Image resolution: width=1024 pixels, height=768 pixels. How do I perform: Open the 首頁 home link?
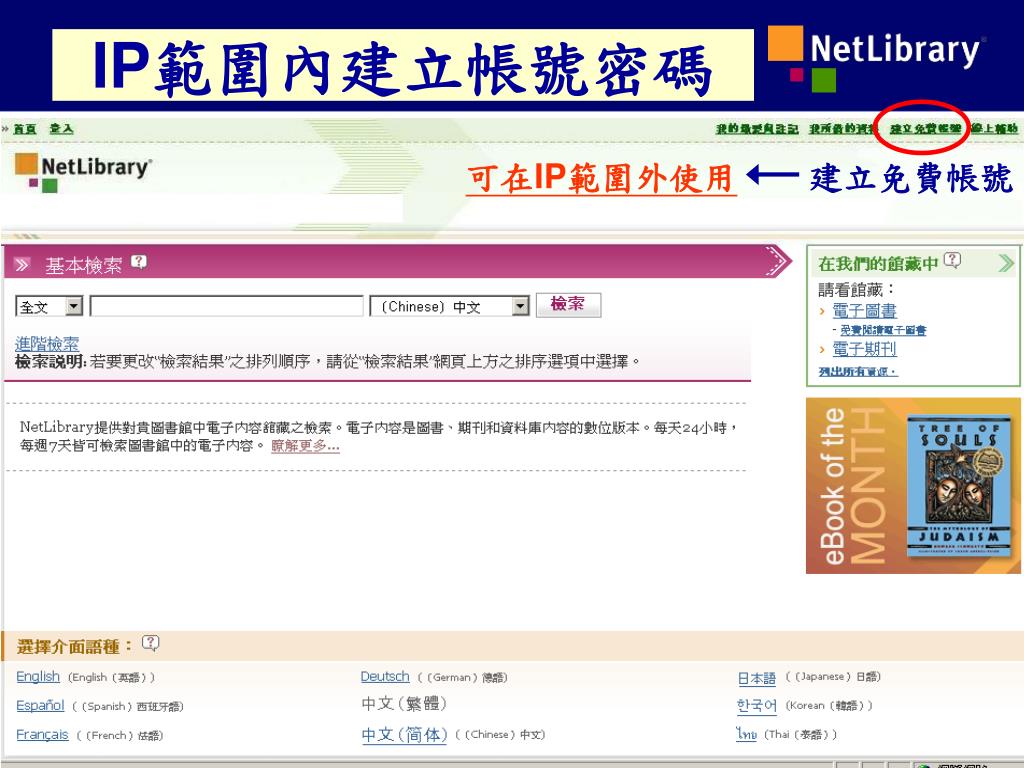pyautogui.click(x=25, y=129)
